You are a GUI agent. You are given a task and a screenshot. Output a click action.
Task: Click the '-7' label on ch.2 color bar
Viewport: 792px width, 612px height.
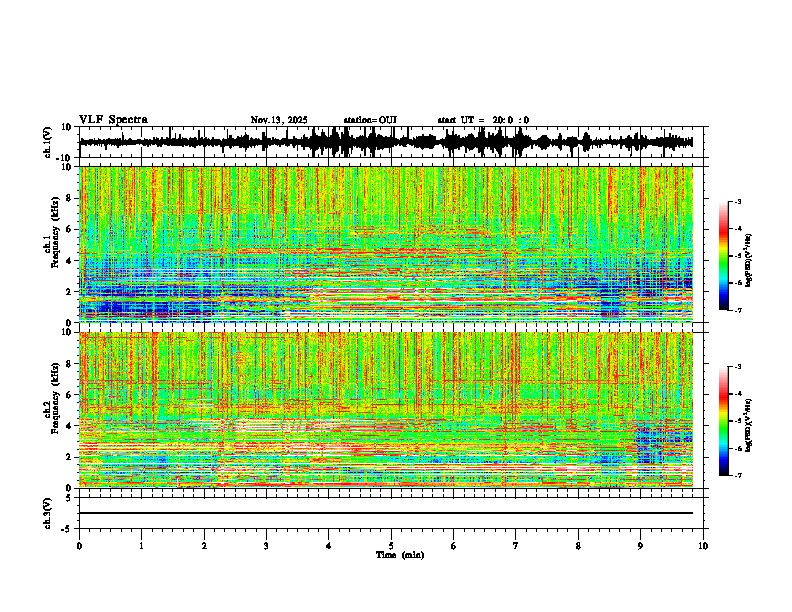point(737,475)
